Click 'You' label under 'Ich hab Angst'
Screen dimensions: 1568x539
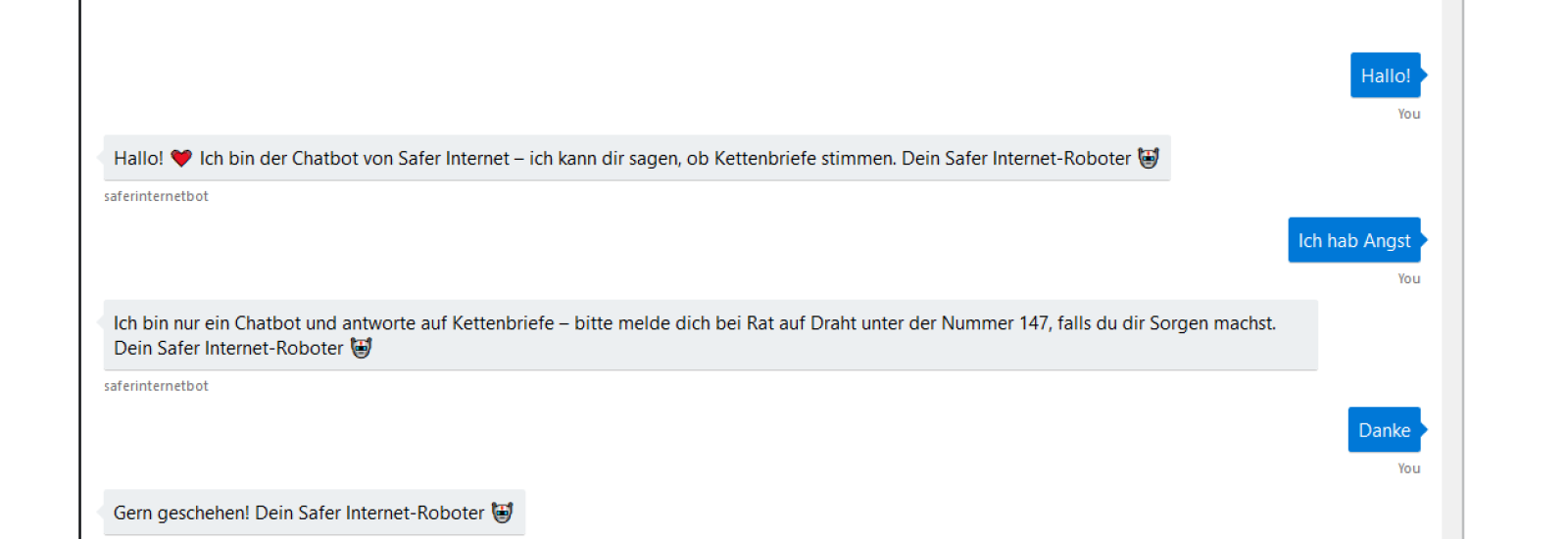click(1409, 278)
